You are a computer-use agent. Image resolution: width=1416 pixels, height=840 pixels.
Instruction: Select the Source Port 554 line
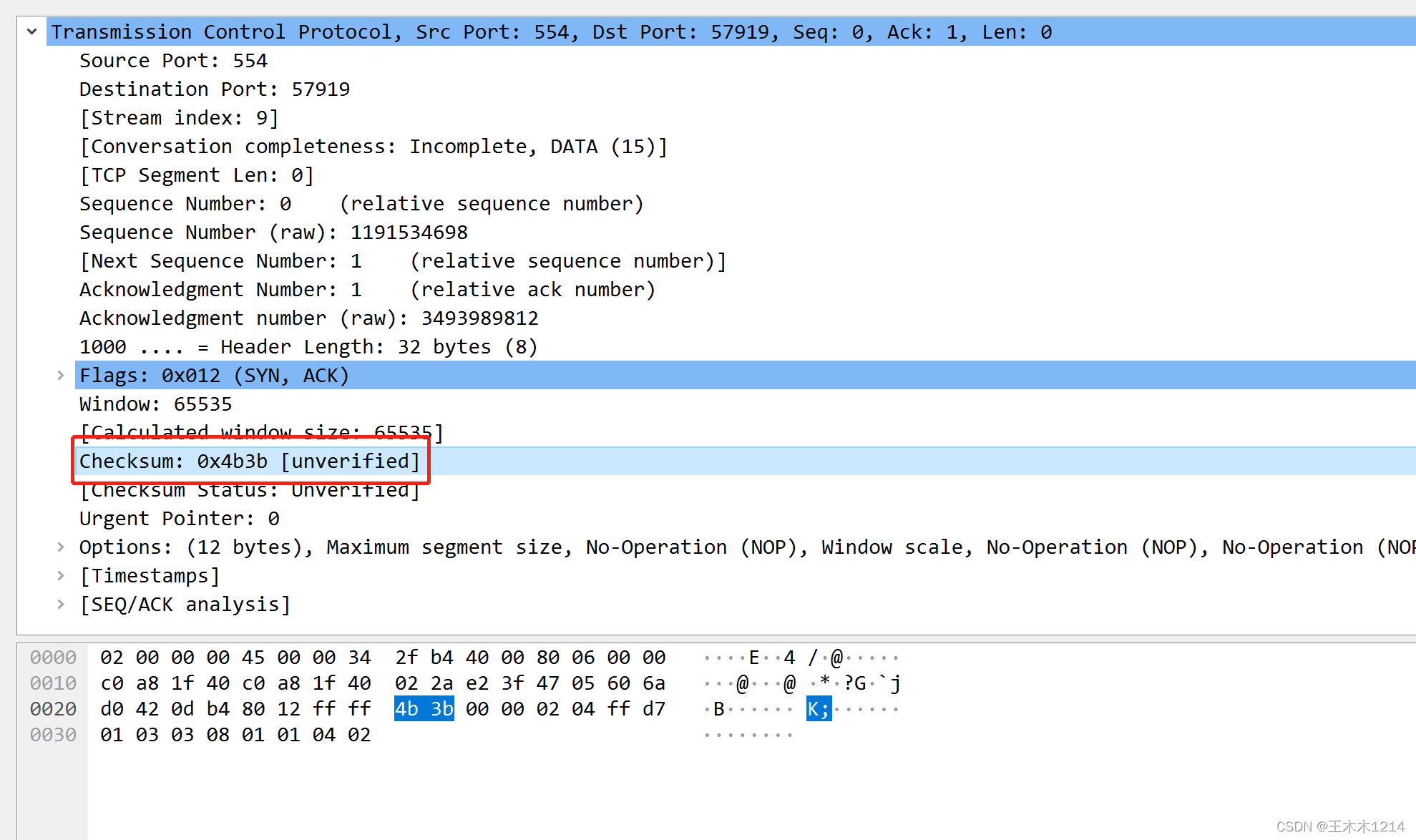coord(173,61)
